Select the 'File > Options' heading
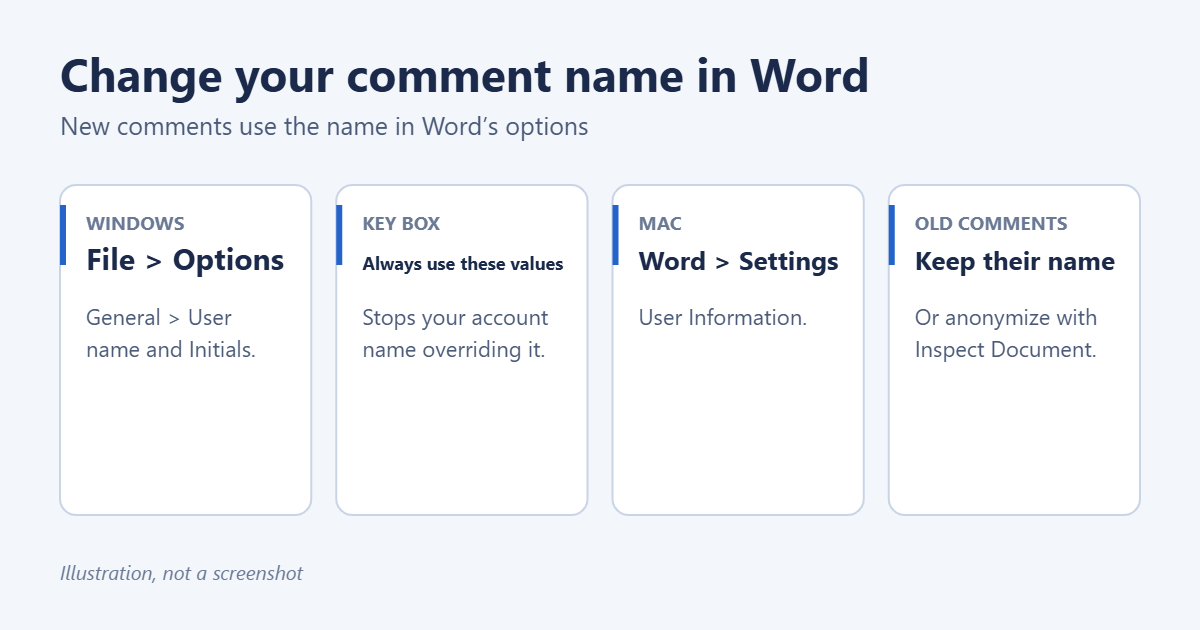This screenshot has width=1200, height=630. [185, 261]
